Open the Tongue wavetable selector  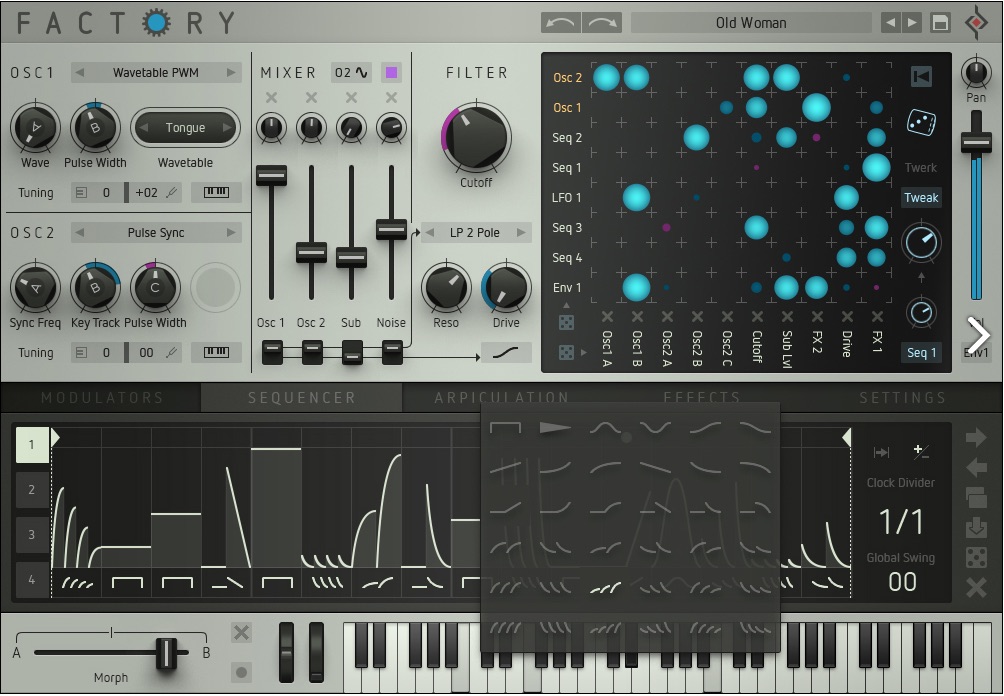click(x=185, y=127)
